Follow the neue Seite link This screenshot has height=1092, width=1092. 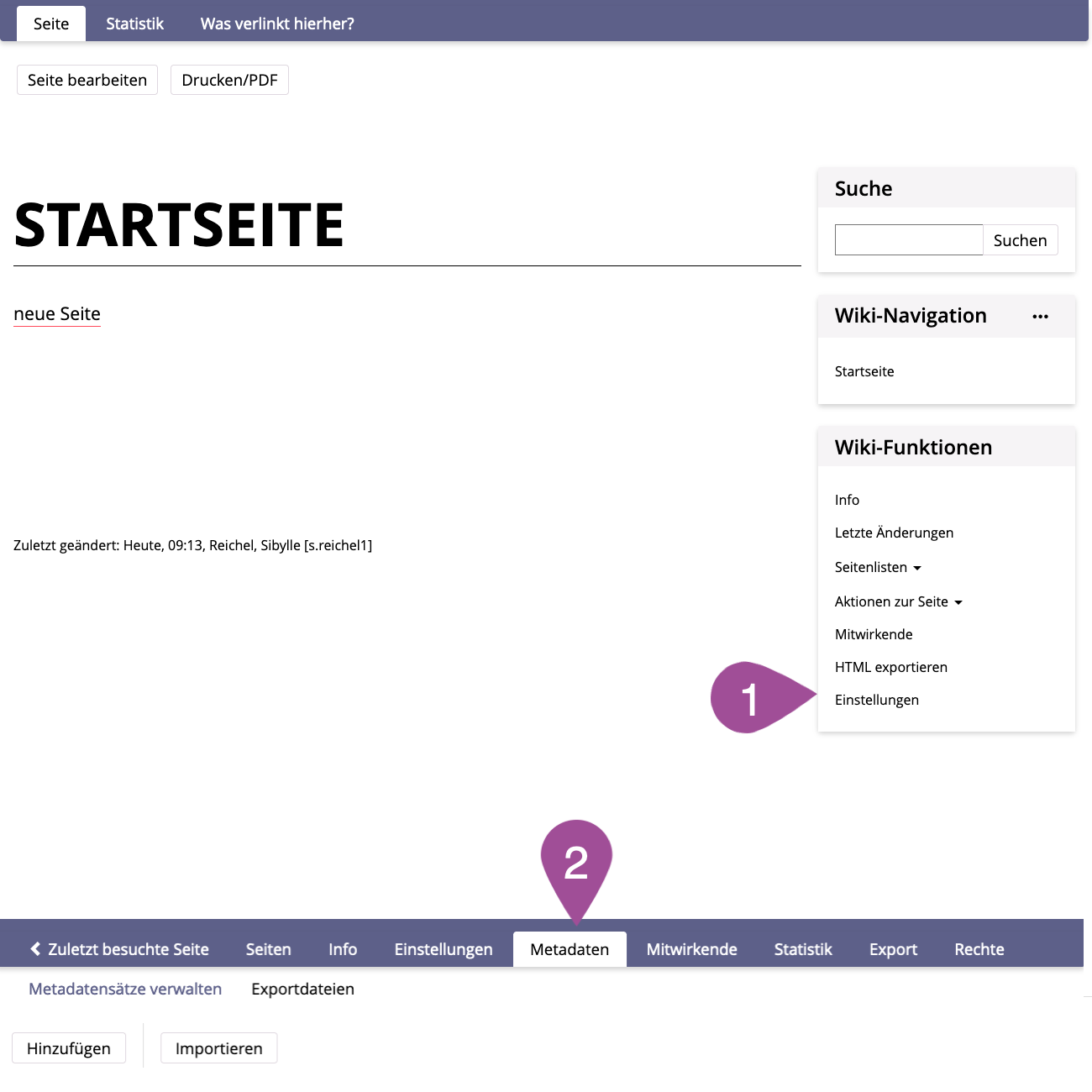pyautogui.click(x=57, y=314)
